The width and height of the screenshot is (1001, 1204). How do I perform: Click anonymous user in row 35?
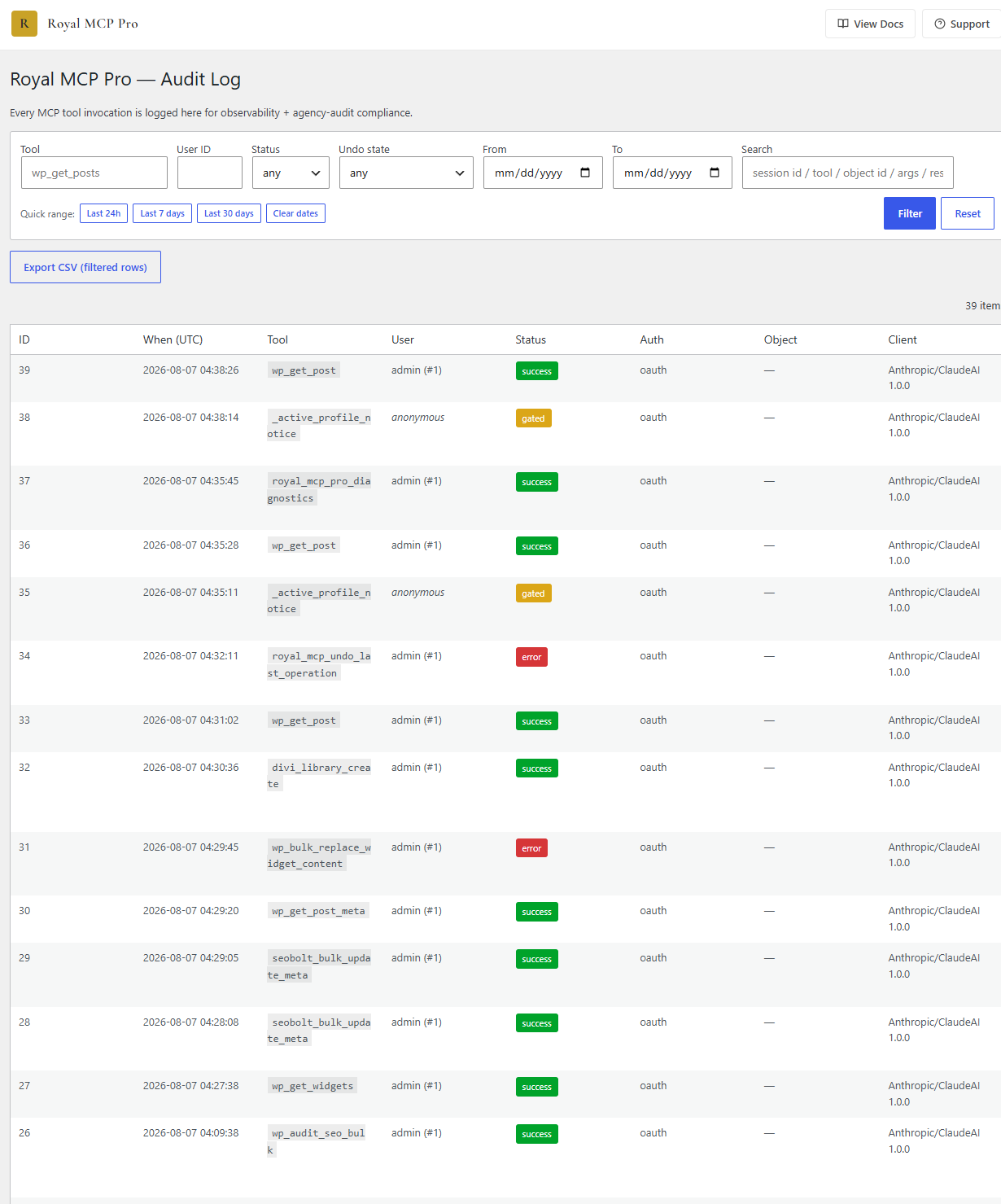pyautogui.click(x=417, y=593)
